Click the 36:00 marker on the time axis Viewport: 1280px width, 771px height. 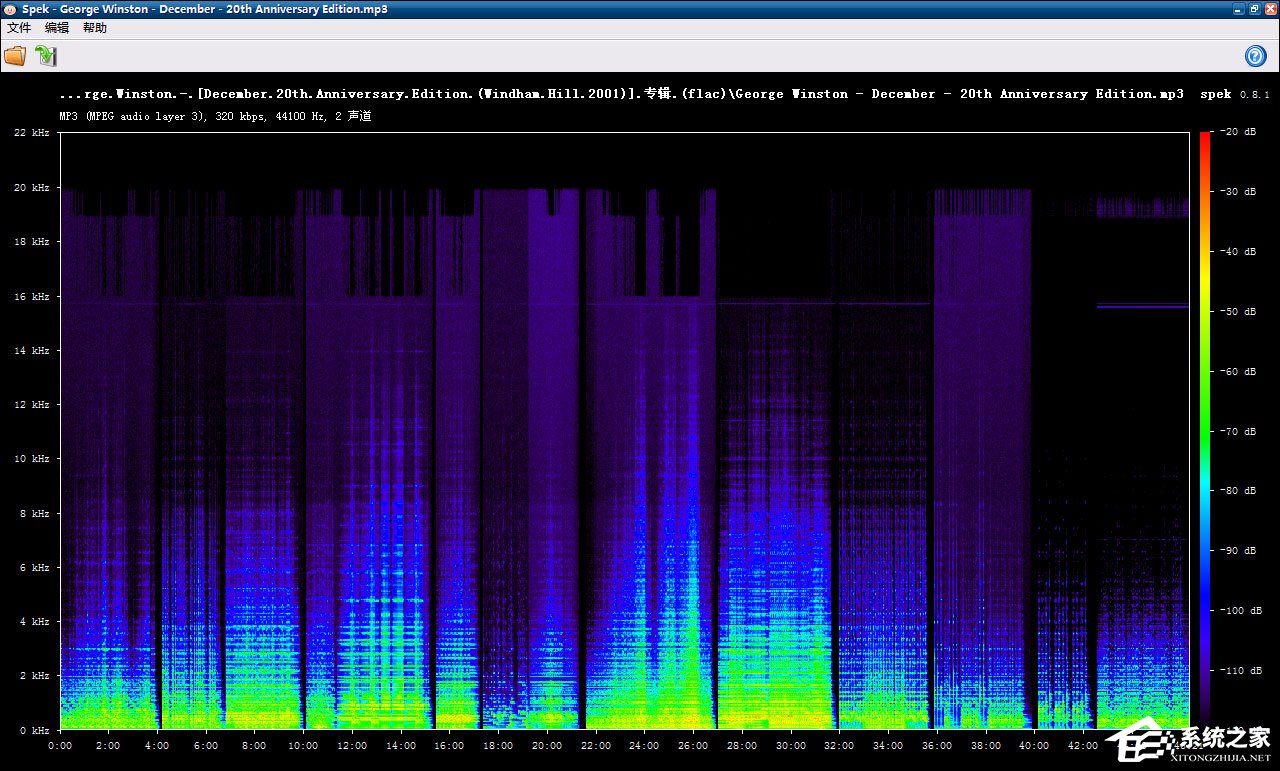pyautogui.click(x=937, y=746)
